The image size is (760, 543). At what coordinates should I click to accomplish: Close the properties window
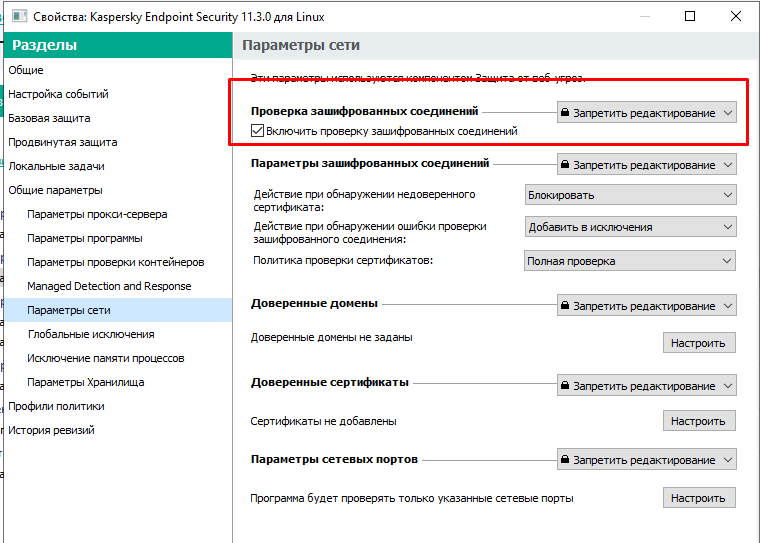pyautogui.click(x=736, y=16)
